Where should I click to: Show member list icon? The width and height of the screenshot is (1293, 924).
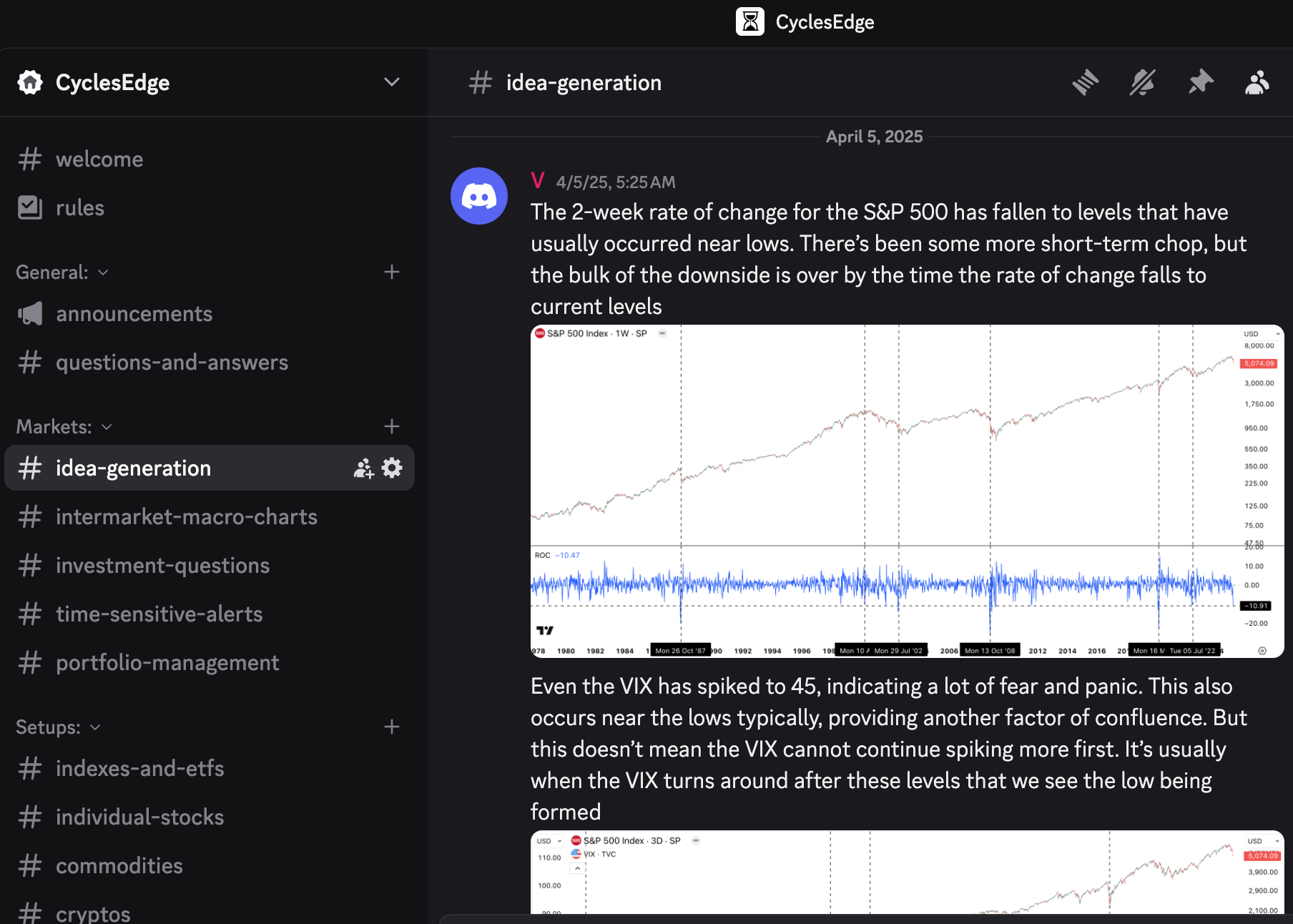1257,82
